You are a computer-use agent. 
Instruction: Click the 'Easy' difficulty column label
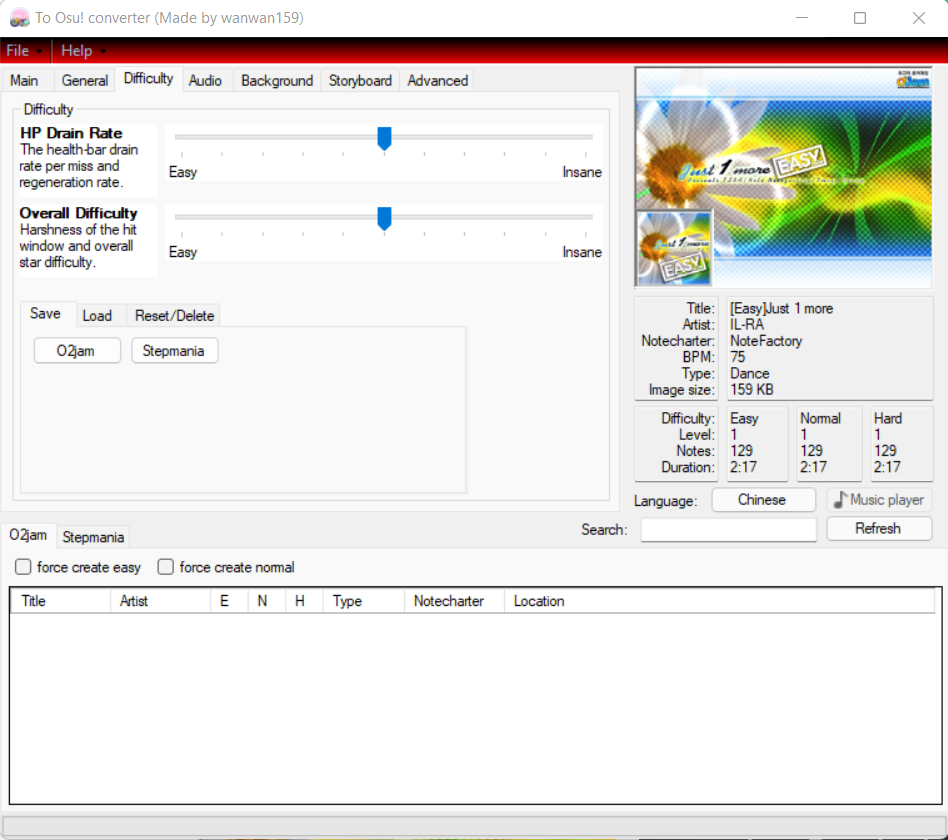click(744, 418)
